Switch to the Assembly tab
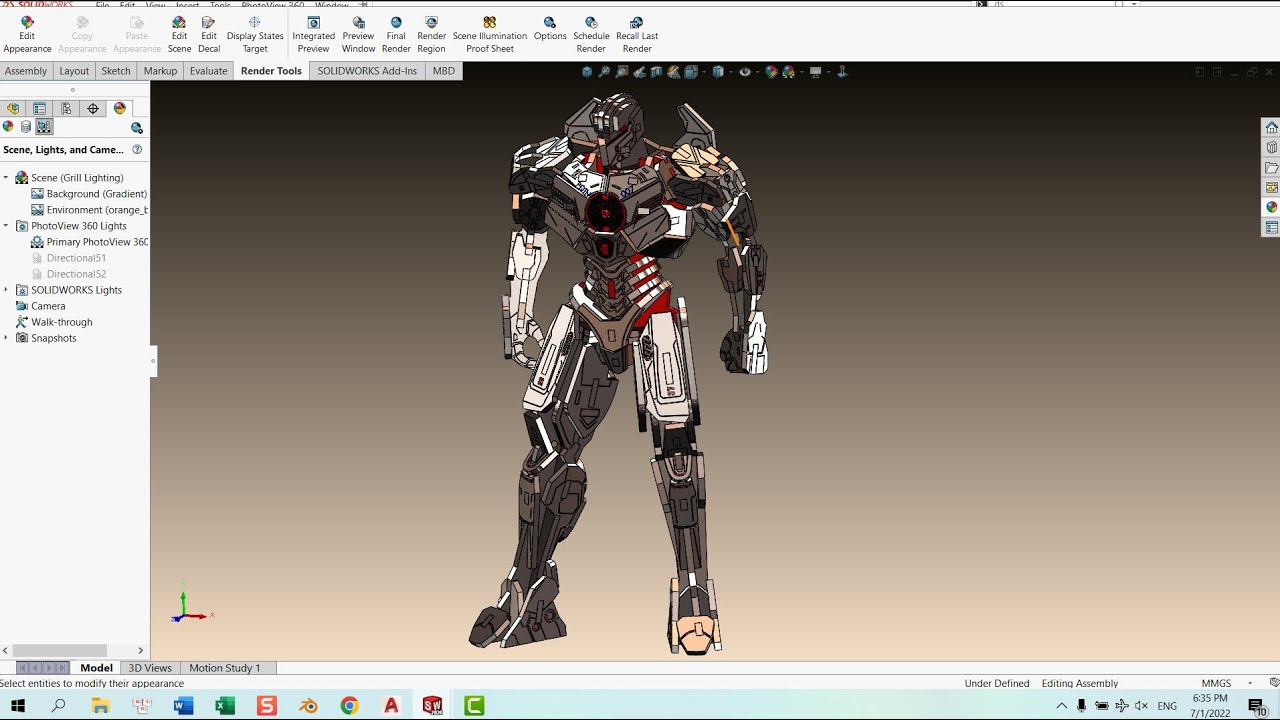 [26, 71]
